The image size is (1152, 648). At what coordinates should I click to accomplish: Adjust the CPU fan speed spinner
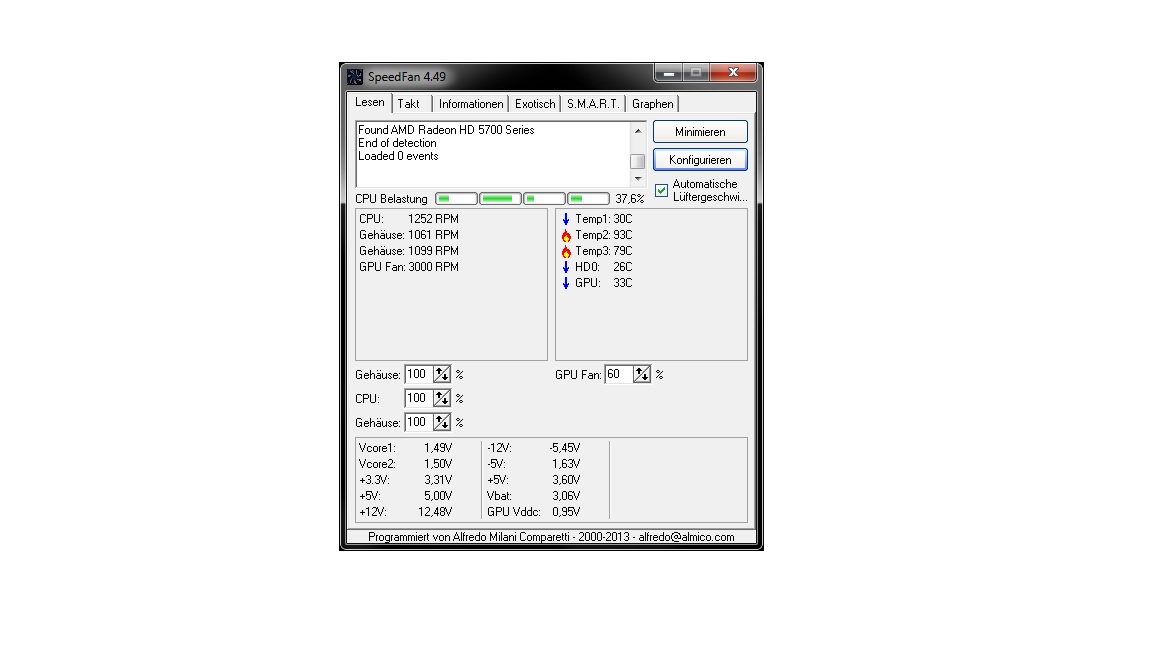point(442,398)
